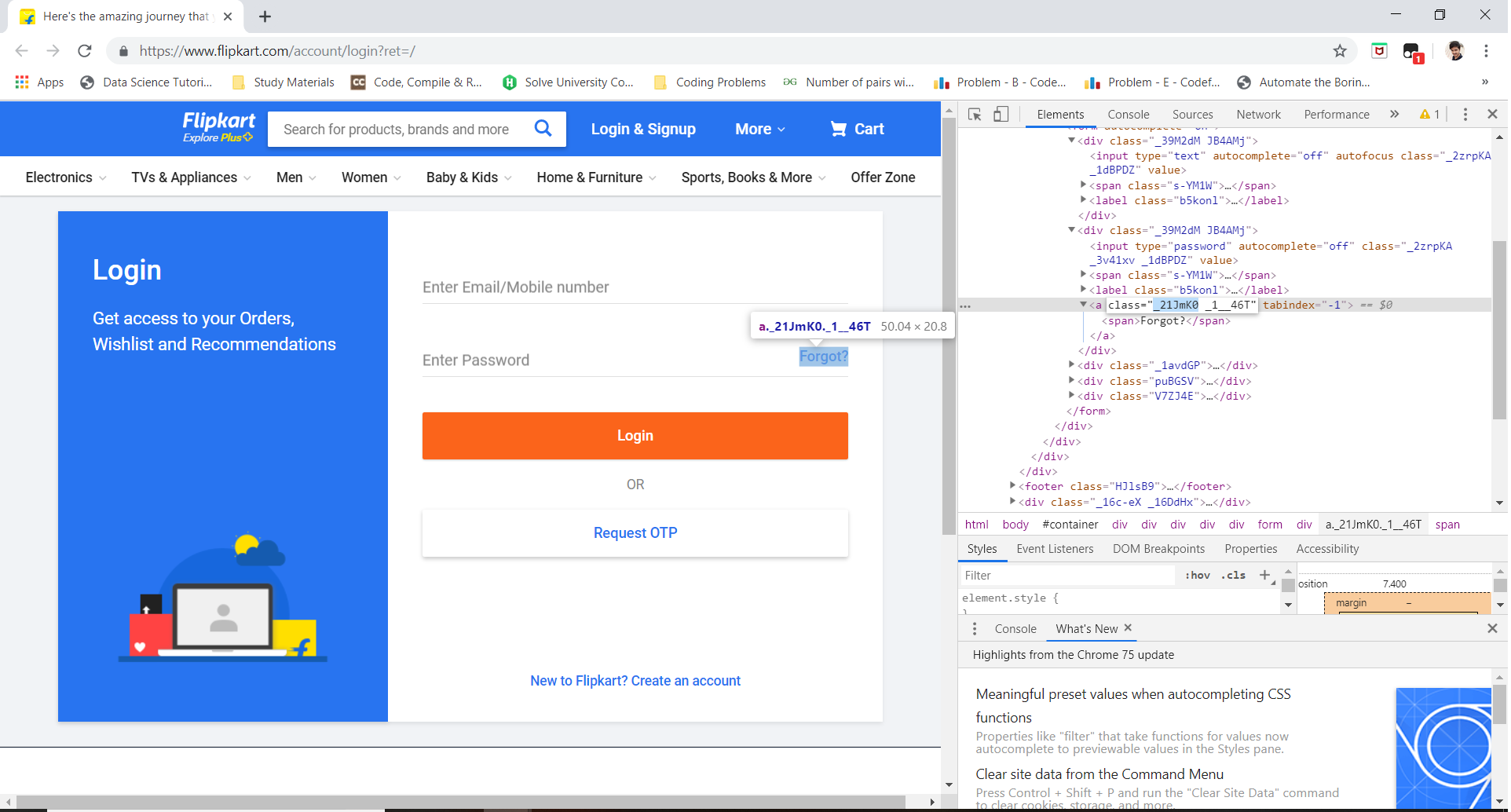Open the Offer Zone link
1511x812 pixels.
(883, 178)
